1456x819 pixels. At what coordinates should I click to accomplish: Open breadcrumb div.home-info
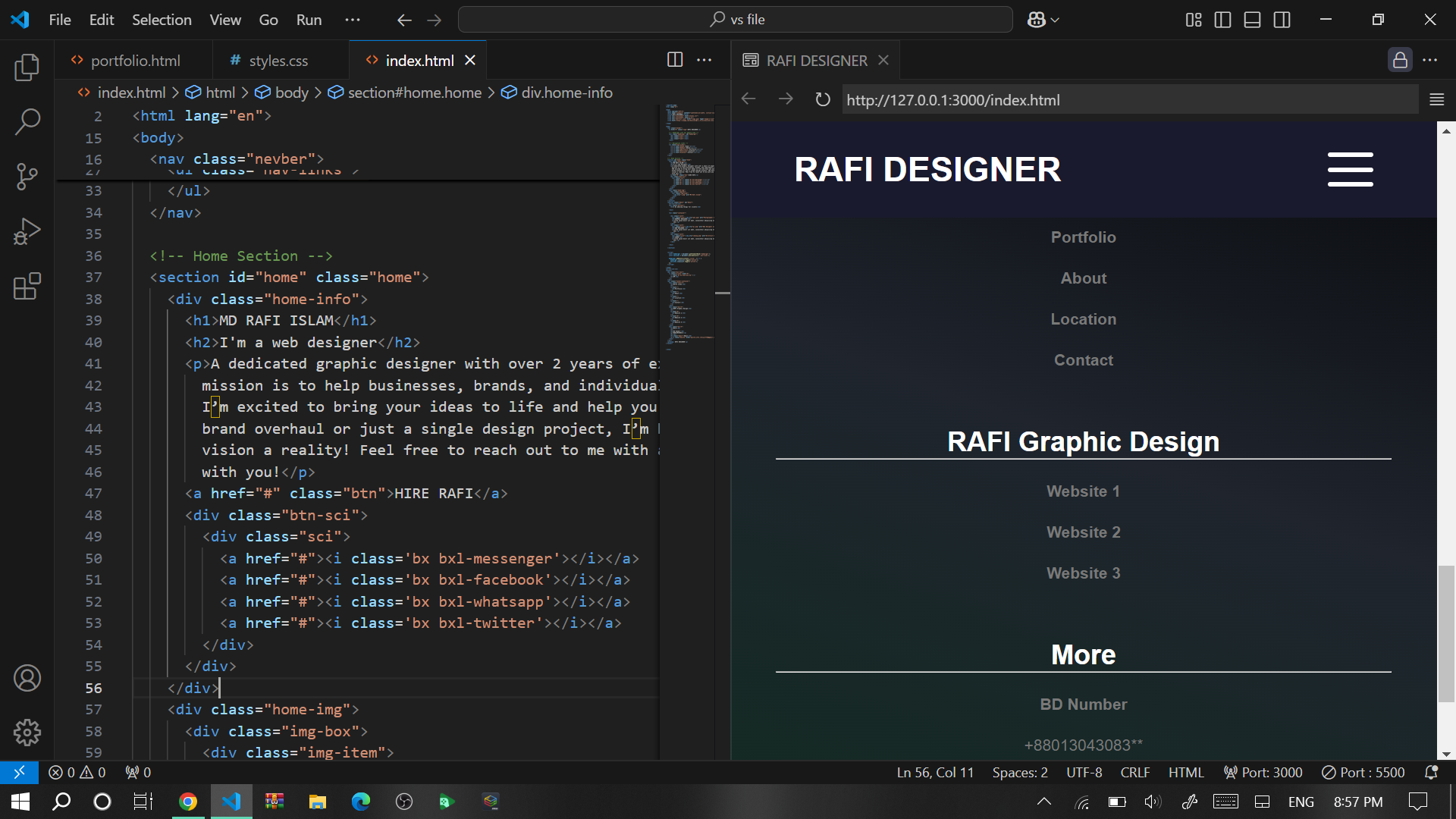coord(557,93)
